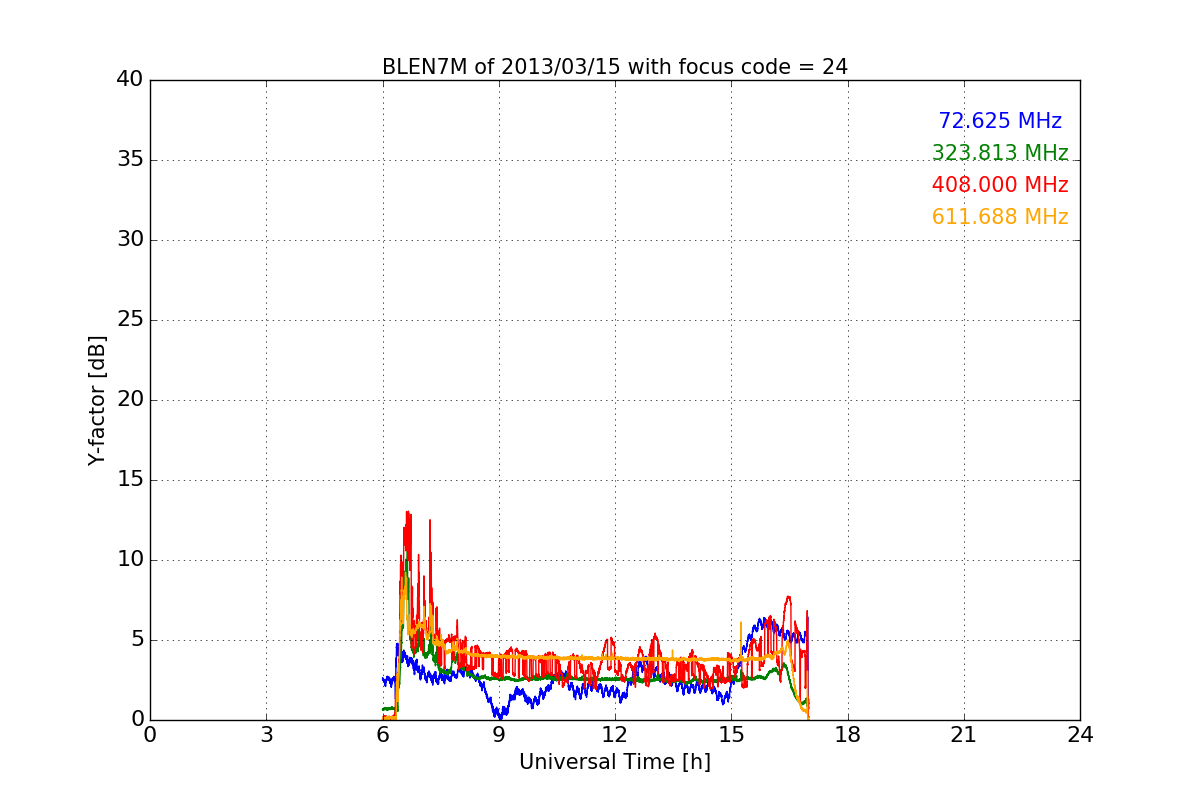Image resolution: width=1200 pixels, height=800 pixels.
Task: Click the y-axis tick label 5
Action: (x=137, y=640)
